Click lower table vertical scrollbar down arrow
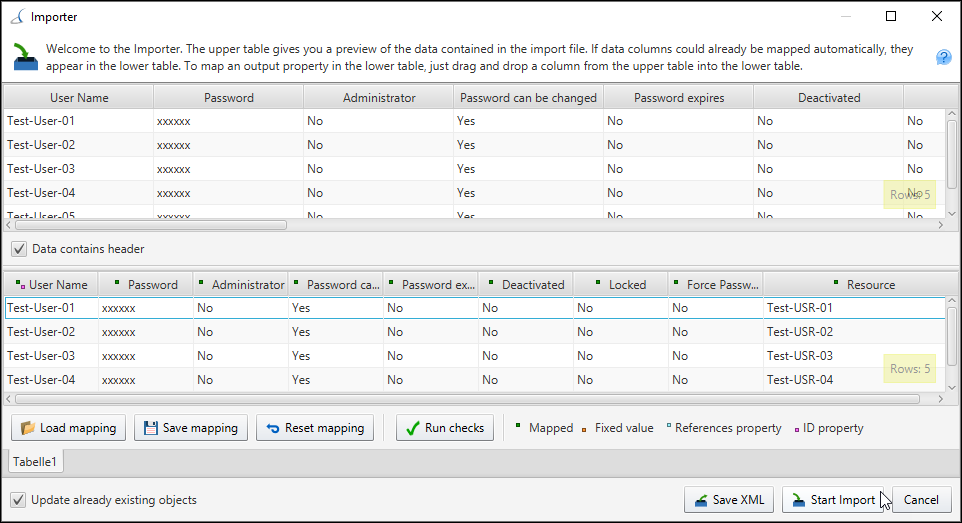Viewport: 962px width, 523px height. pyautogui.click(x=952, y=387)
